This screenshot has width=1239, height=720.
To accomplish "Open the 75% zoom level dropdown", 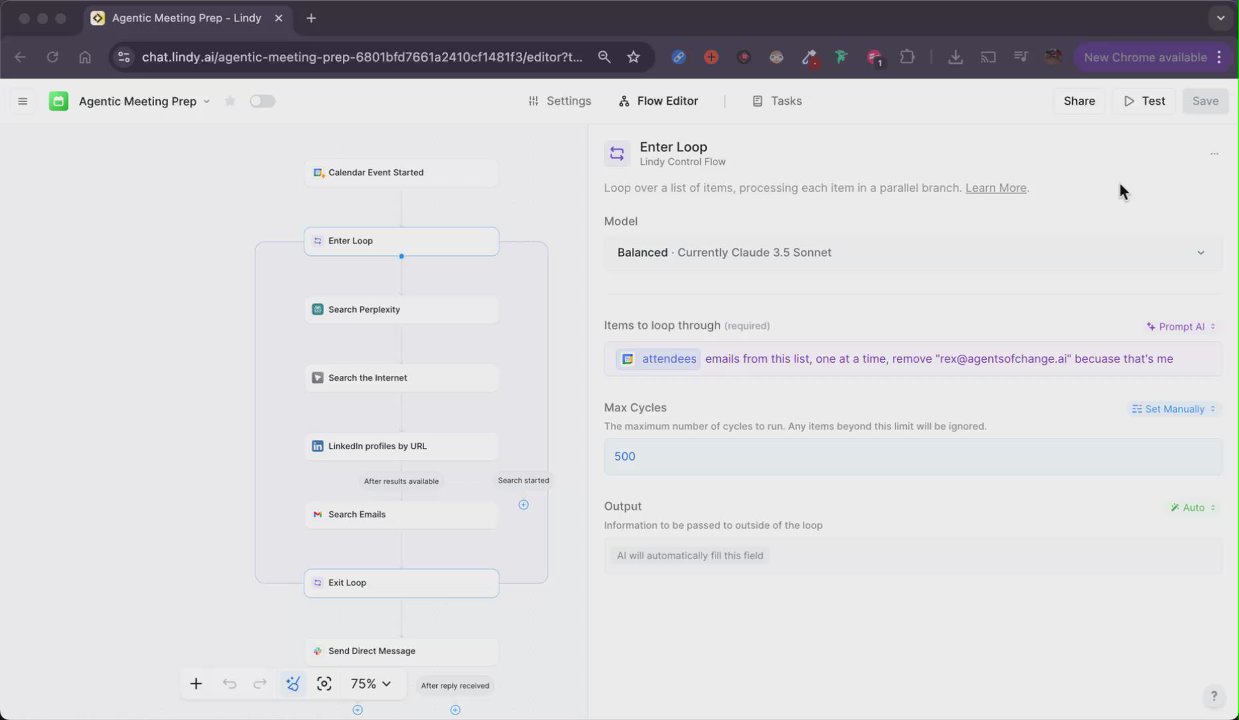I will [370, 684].
